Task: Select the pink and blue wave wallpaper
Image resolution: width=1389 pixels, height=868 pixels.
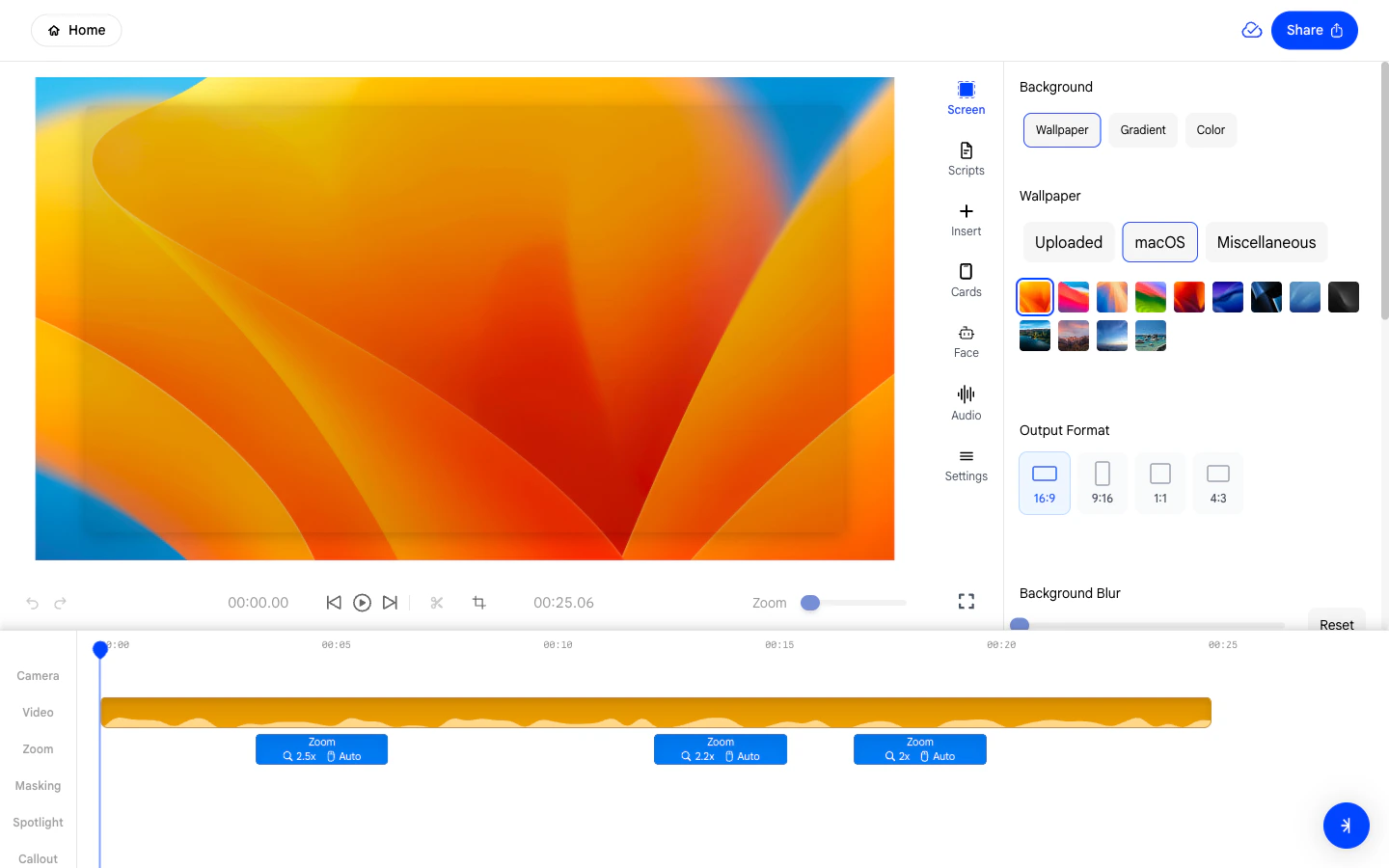Action: pyautogui.click(x=1074, y=297)
